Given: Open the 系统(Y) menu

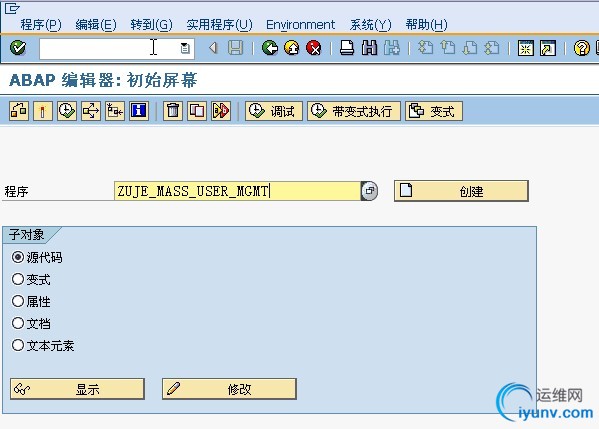Looking at the screenshot, I should pos(371,25).
